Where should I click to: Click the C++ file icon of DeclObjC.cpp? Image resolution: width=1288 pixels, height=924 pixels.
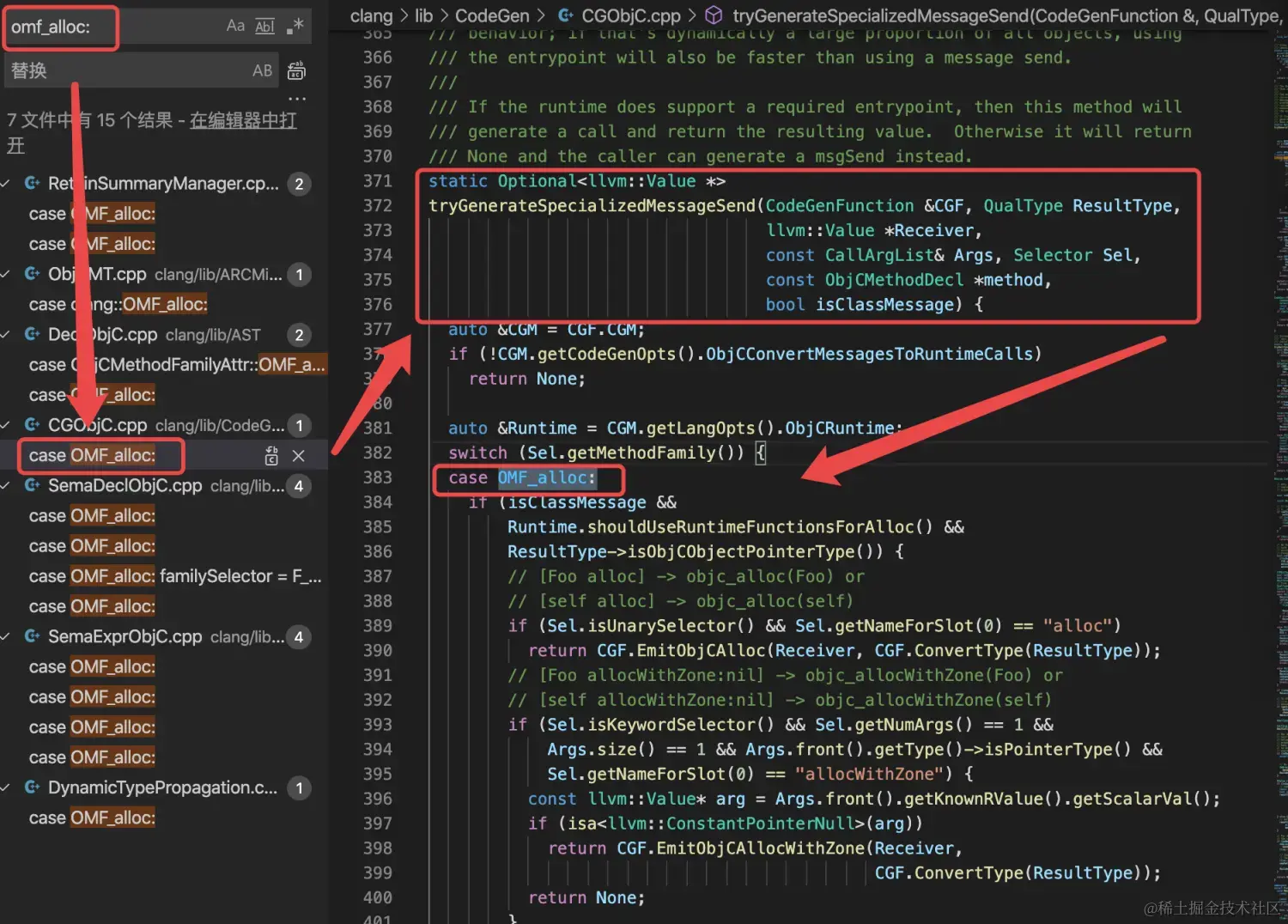pyautogui.click(x=33, y=335)
